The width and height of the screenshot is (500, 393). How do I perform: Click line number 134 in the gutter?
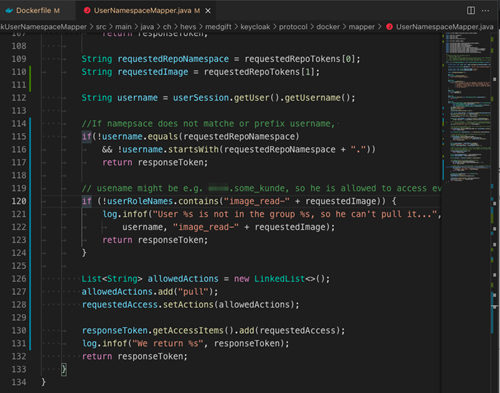pos(19,382)
